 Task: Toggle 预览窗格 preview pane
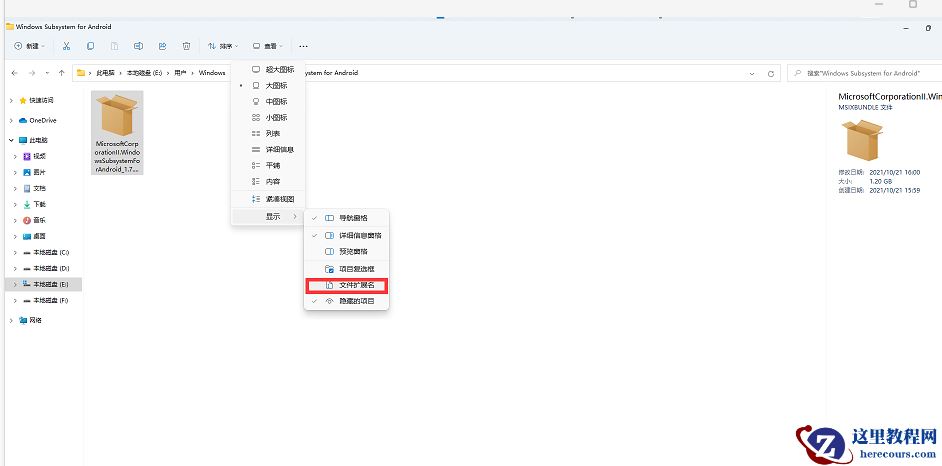pyautogui.click(x=347, y=252)
